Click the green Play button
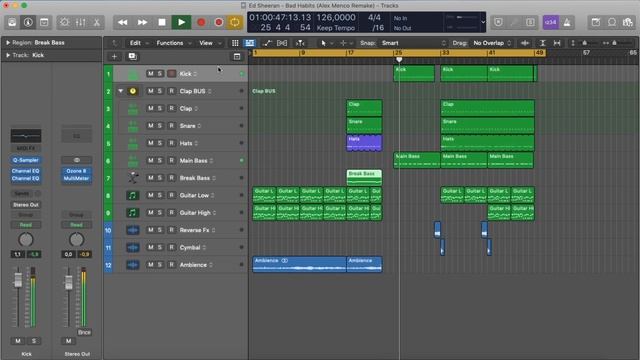The width and height of the screenshot is (640, 360). [181, 22]
